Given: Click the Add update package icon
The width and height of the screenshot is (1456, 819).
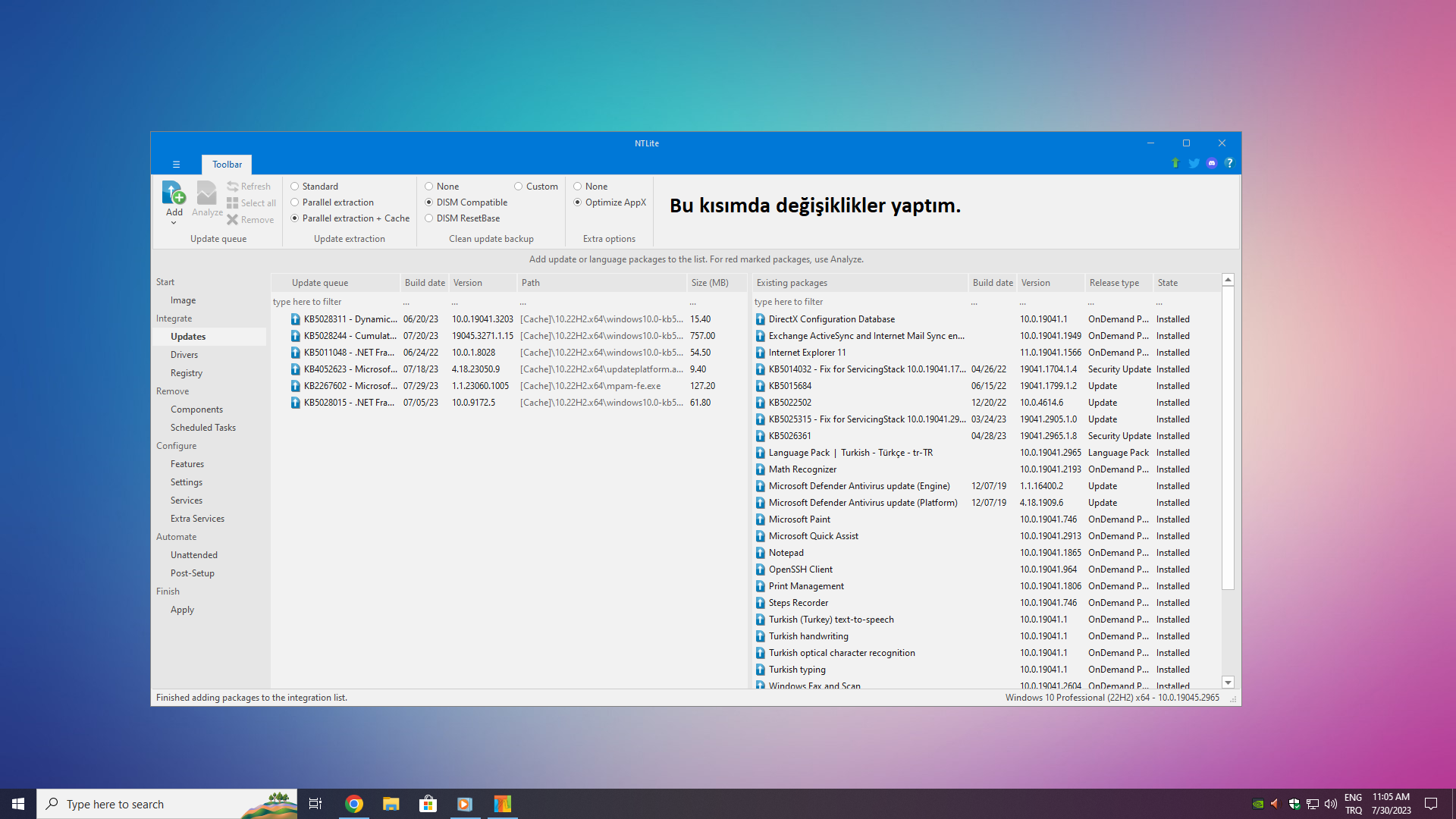Looking at the screenshot, I should (x=174, y=193).
